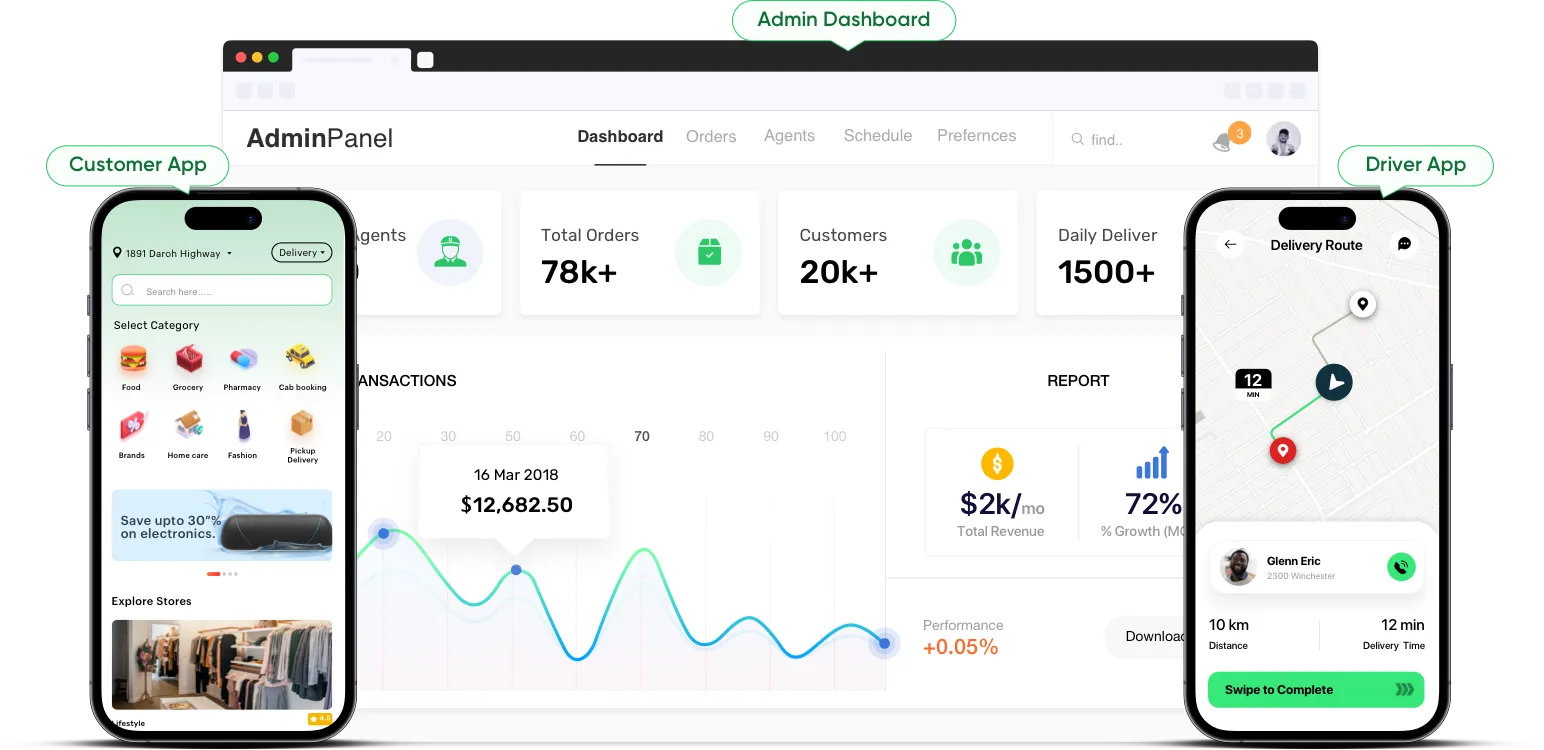Click the Total Orders 78k+ card
The height and width of the screenshot is (750, 1544).
pyautogui.click(x=640, y=253)
